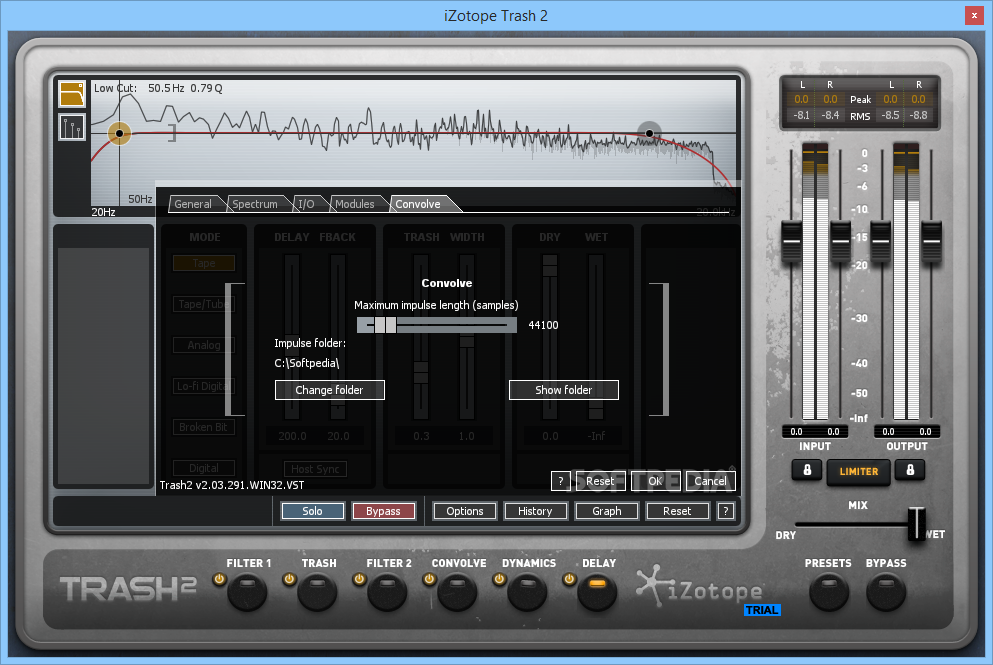
Task: Open the Options button in bottom bar
Action: (465, 511)
